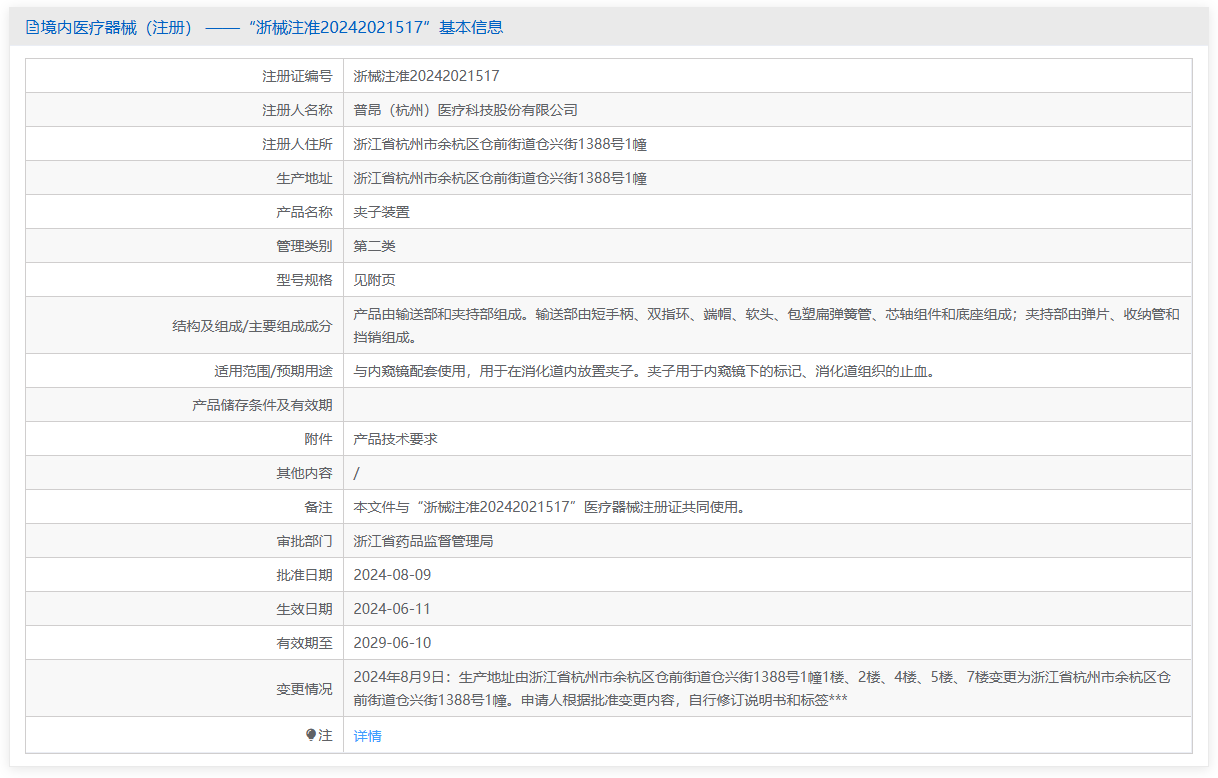Click structure description starting 产品由输送部和夹持部组成
Screen dimensions: 1218x778
point(767,326)
